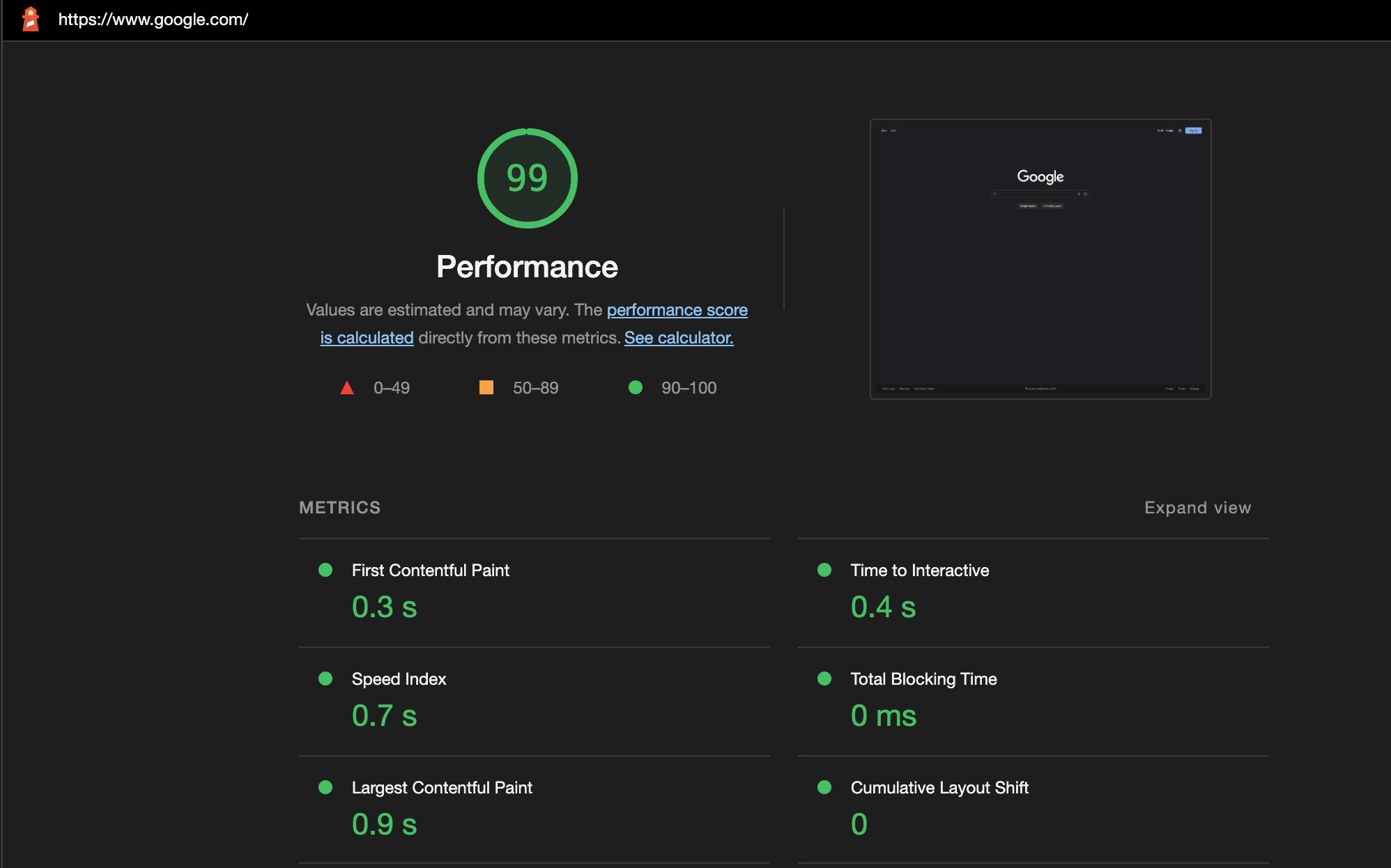The height and width of the screenshot is (868, 1391).
Task: Click the Performance heading
Action: [x=528, y=267]
